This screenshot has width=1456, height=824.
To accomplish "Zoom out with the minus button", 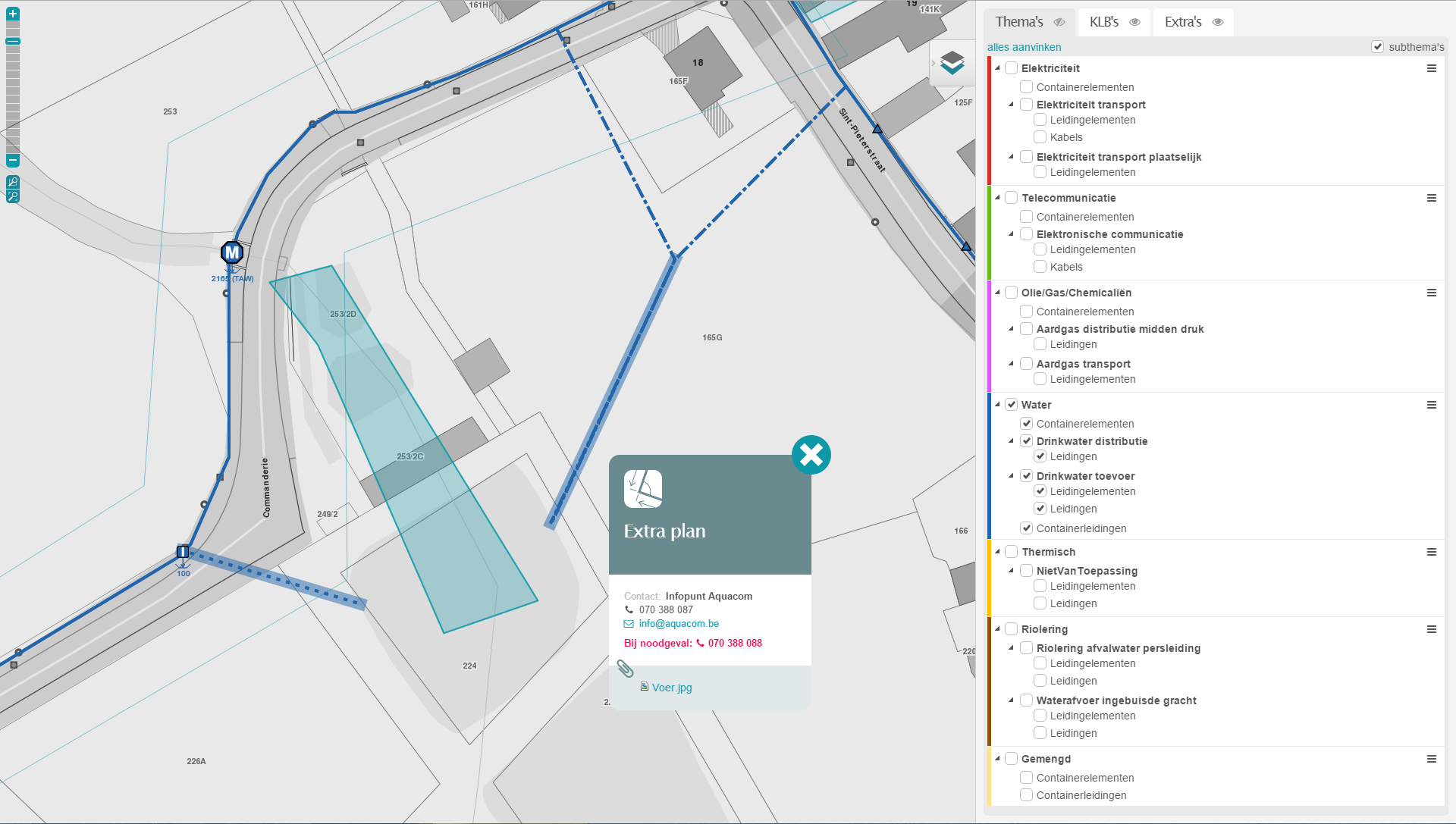I will pyautogui.click(x=13, y=161).
